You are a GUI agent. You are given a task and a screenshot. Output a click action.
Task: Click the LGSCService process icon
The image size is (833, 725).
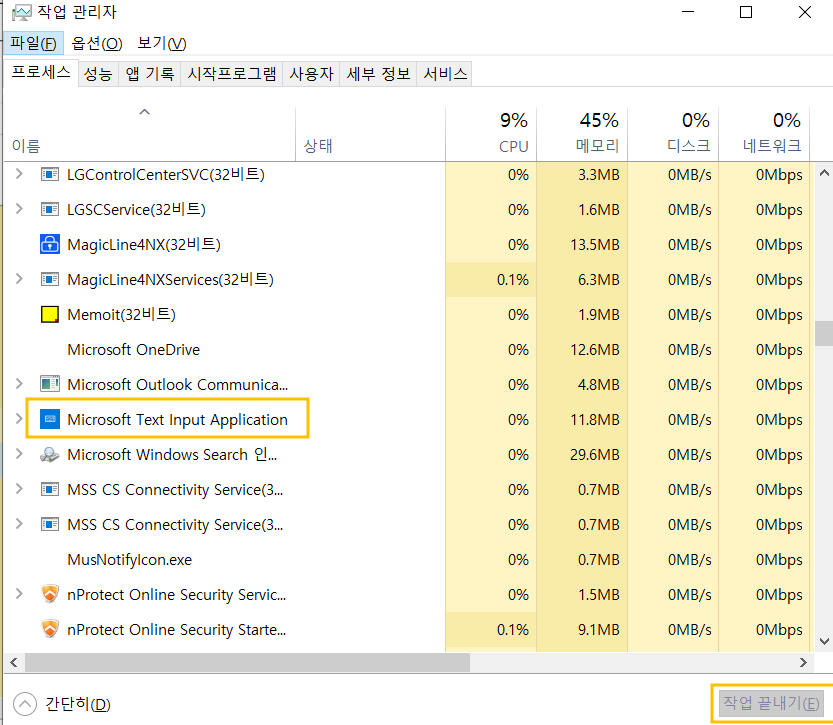pos(50,209)
